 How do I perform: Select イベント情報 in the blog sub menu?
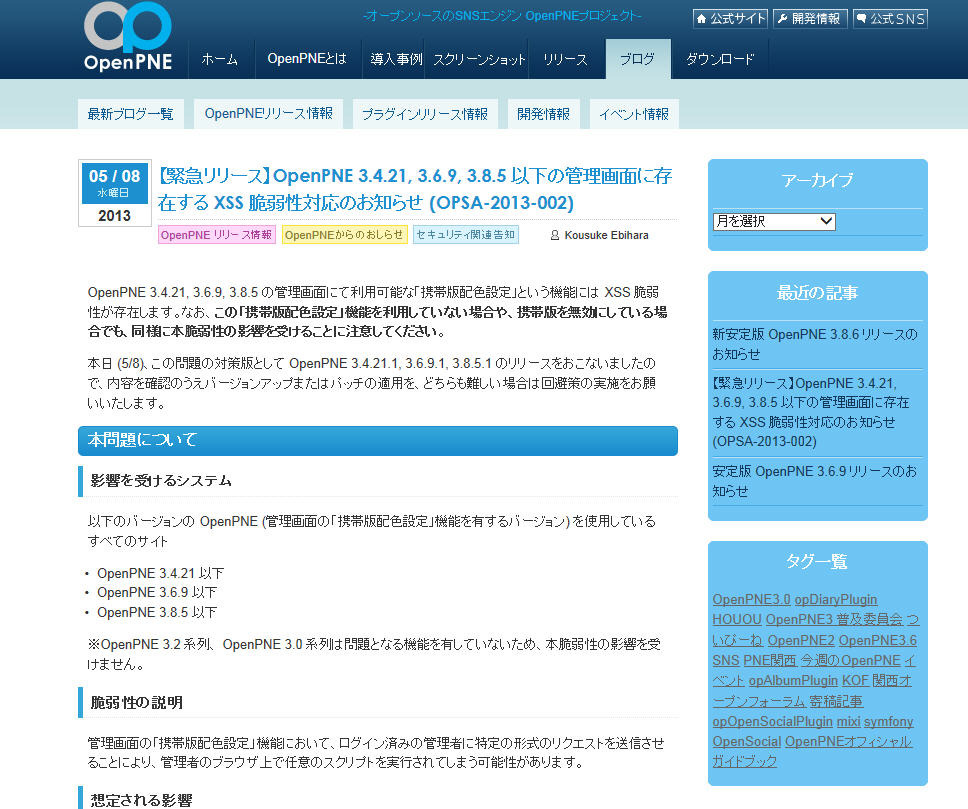633,113
